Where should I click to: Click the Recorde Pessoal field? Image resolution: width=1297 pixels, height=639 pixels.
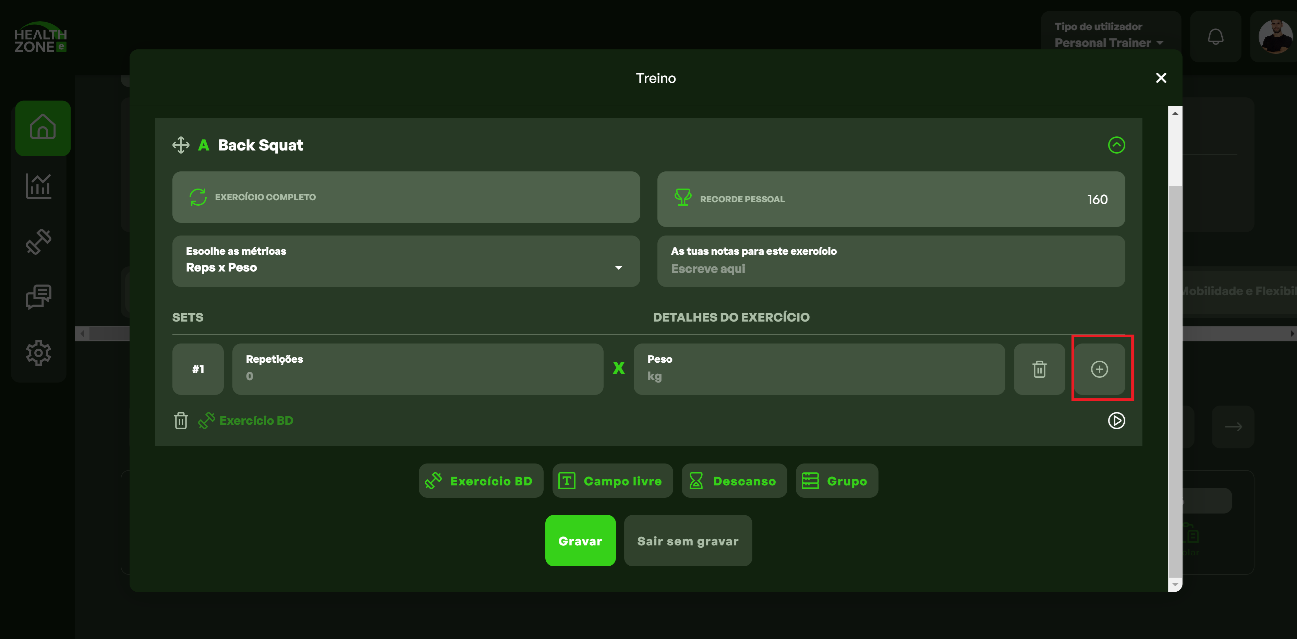(x=891, y=199)
